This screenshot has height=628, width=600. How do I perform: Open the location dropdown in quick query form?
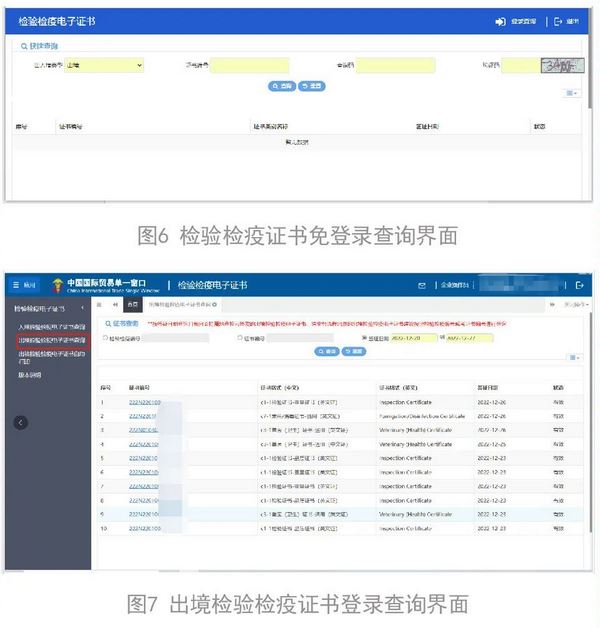point(104,65)
